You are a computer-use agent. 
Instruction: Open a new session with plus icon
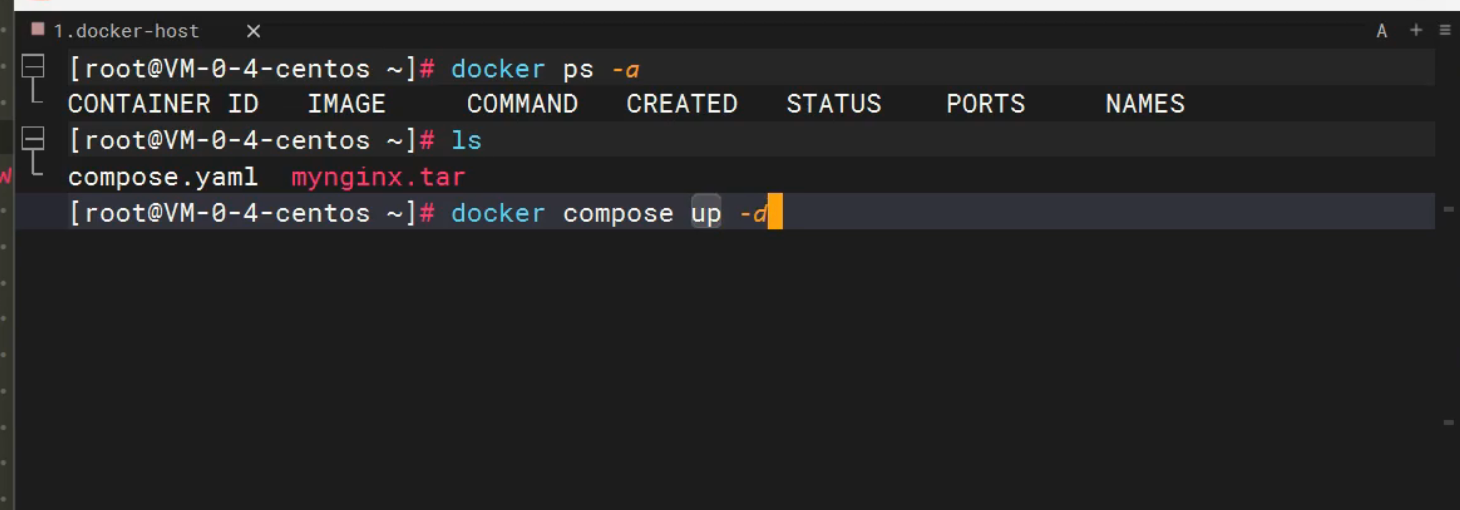pyautogui.click(x=1416, y=30)
